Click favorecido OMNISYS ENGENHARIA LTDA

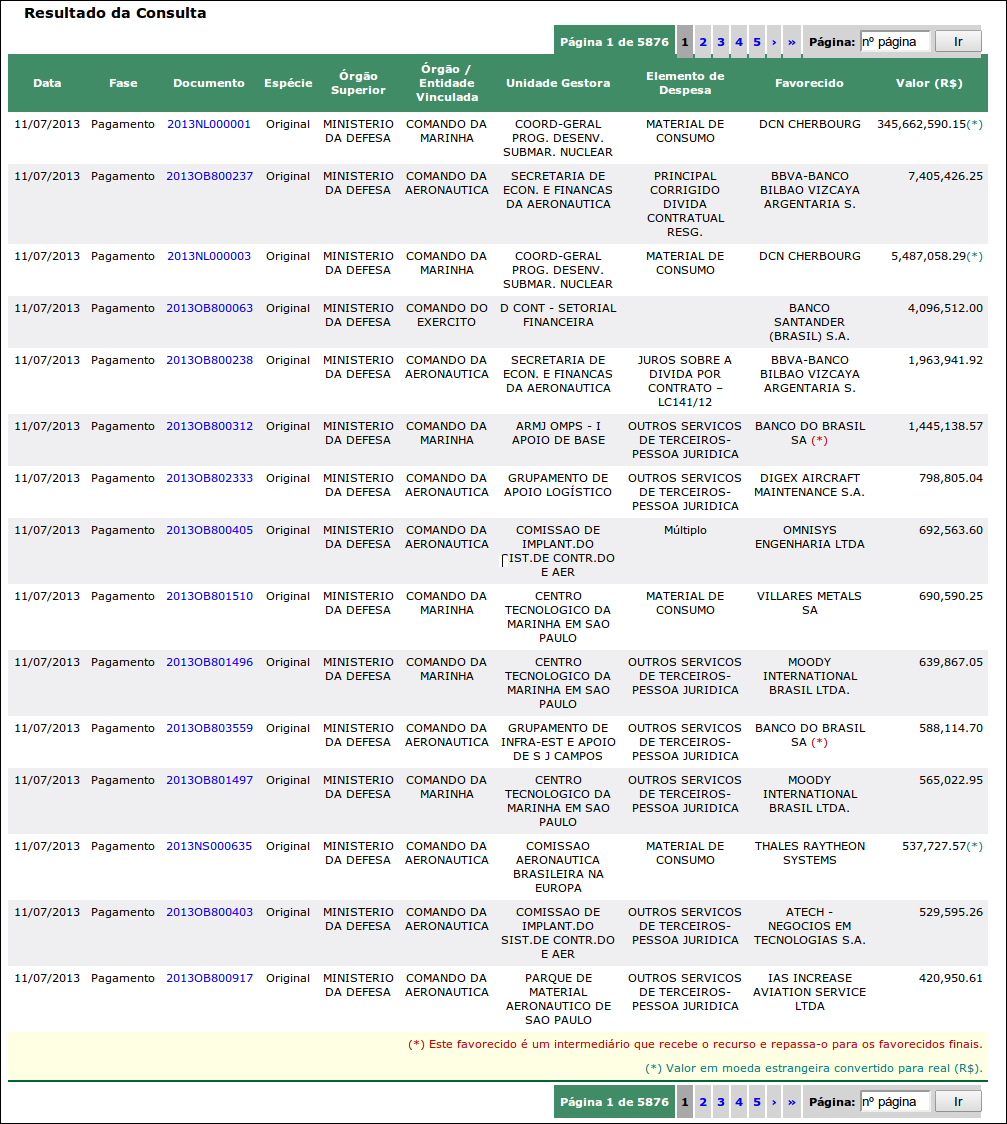(809, 538)
